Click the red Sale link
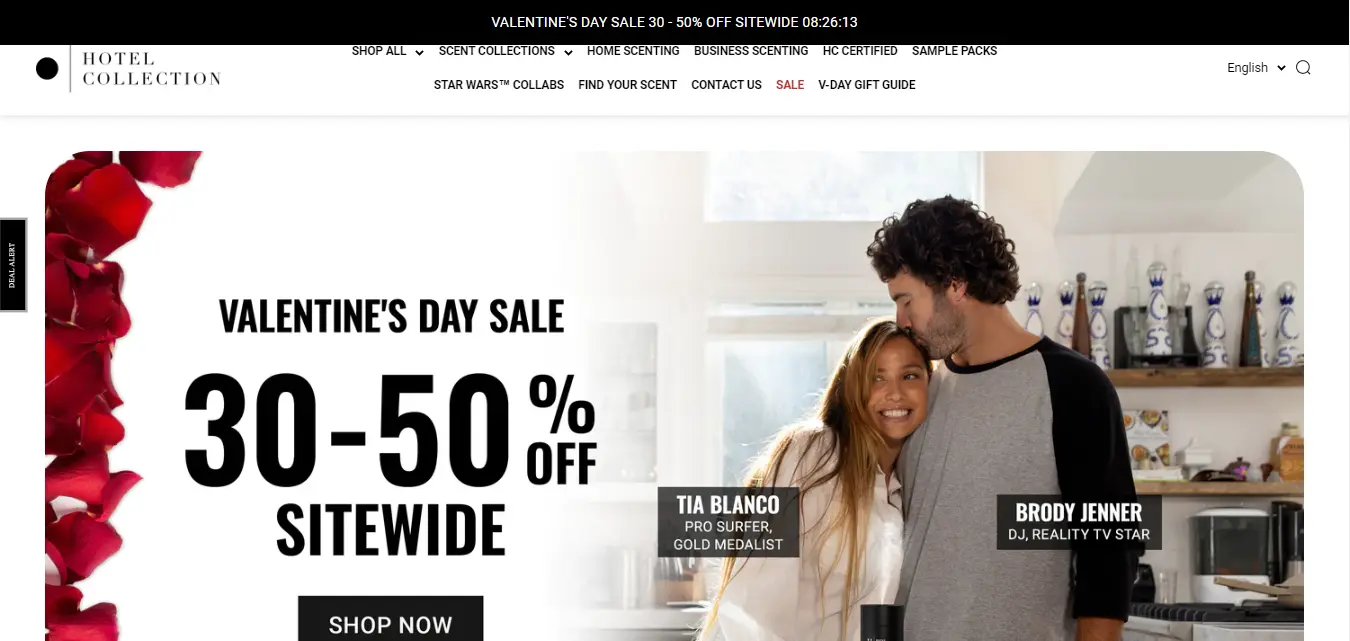The width and height of the screenshot is (1350, 641). click(x=790, y=85)
